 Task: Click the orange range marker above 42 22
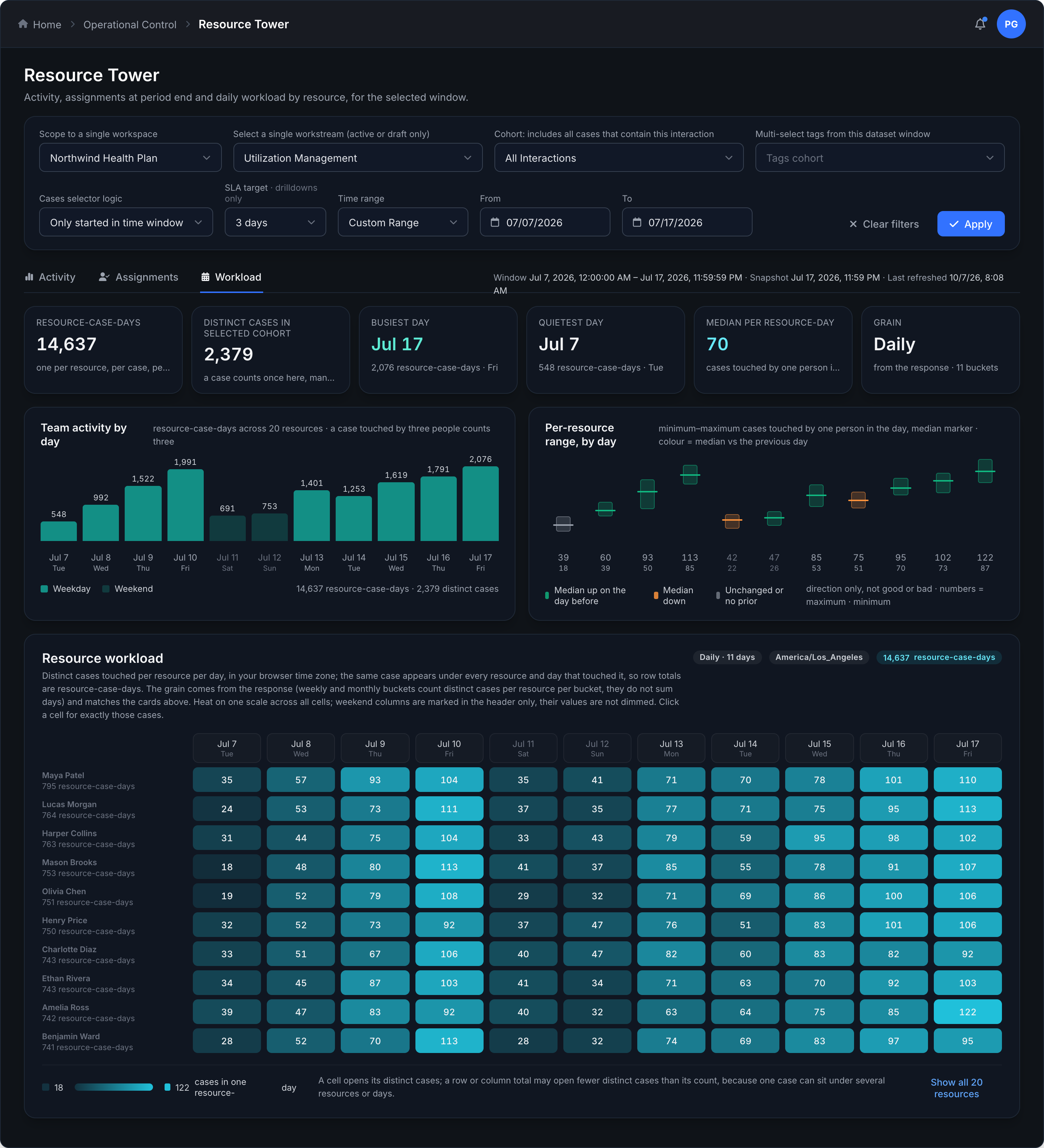pyautogui.click(x=732, y=521)
